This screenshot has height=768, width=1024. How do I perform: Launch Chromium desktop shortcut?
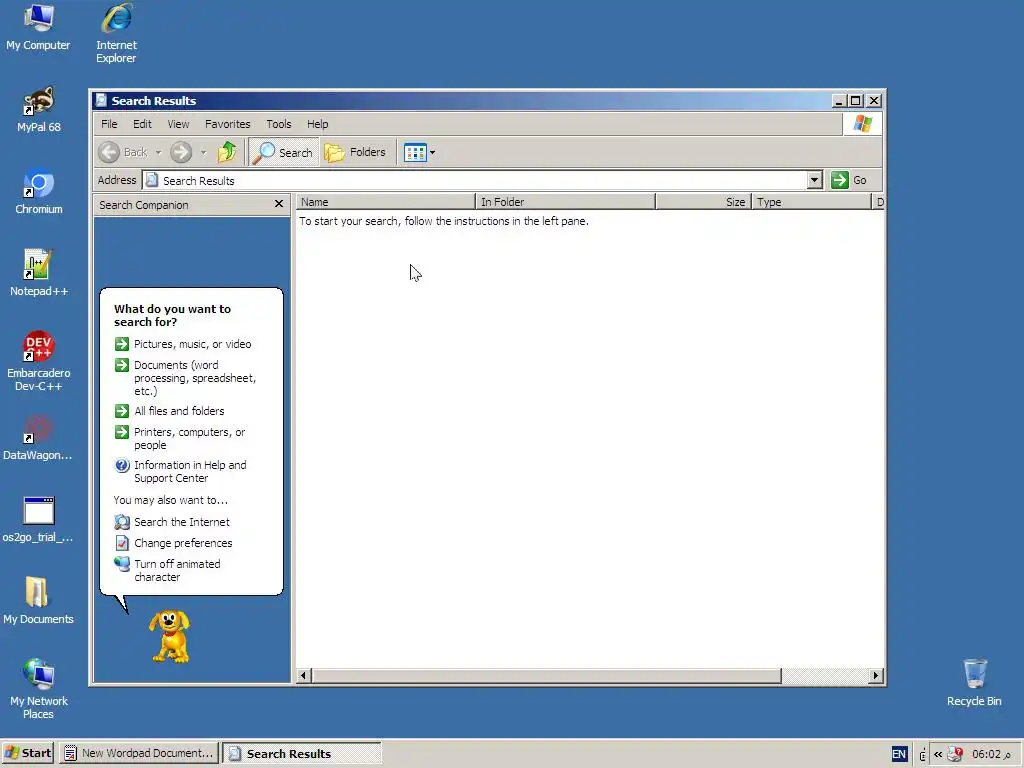tap(39, 192)
